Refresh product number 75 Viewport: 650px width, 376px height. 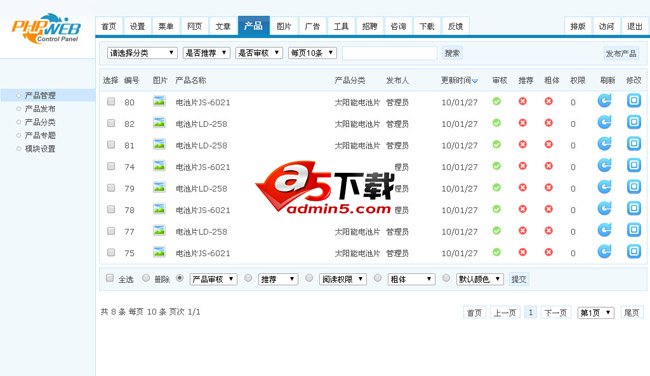pos(604,252)
